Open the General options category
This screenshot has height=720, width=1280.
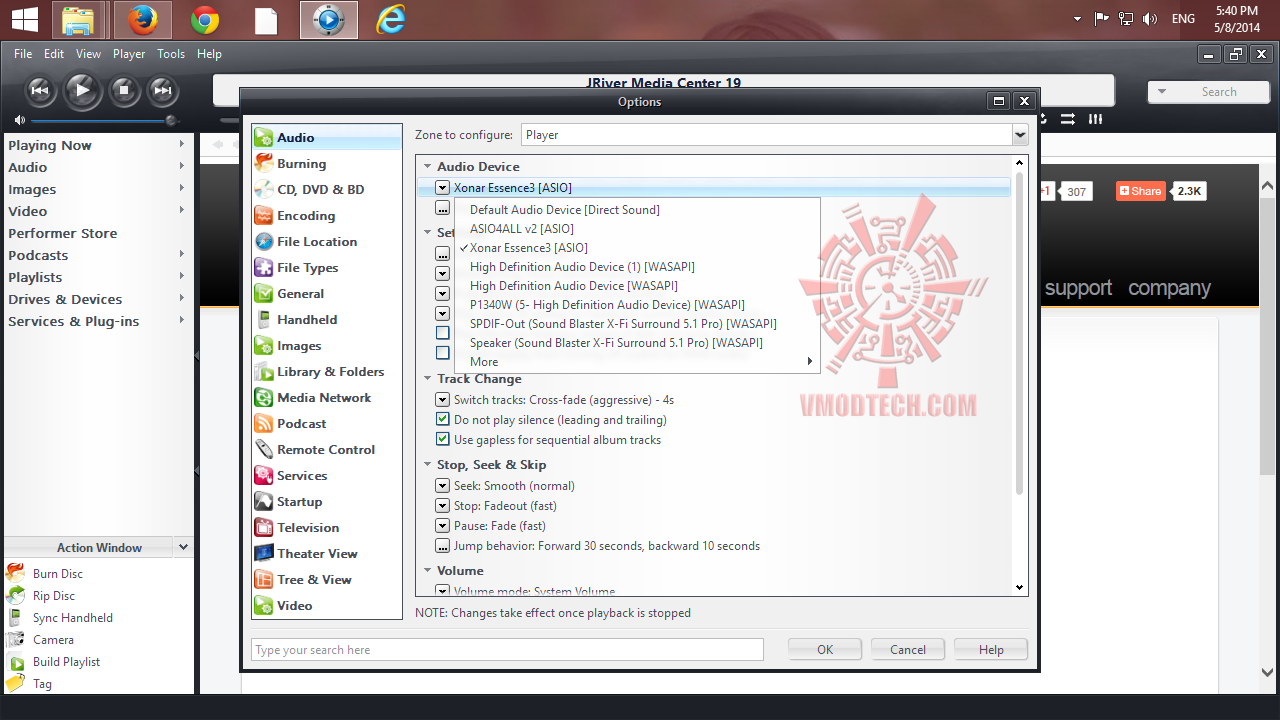pos(300,293)
